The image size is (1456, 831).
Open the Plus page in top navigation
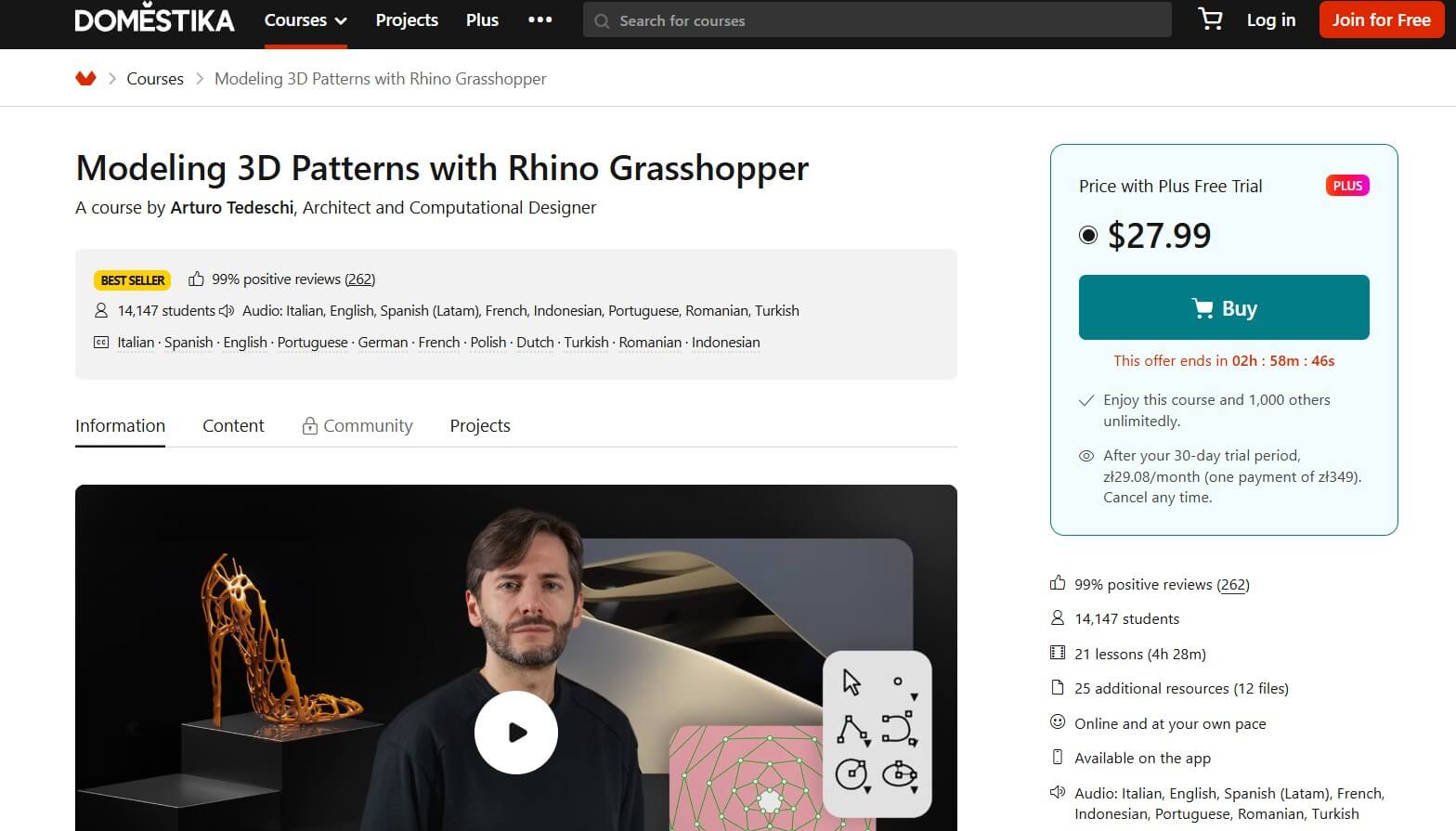482,20
